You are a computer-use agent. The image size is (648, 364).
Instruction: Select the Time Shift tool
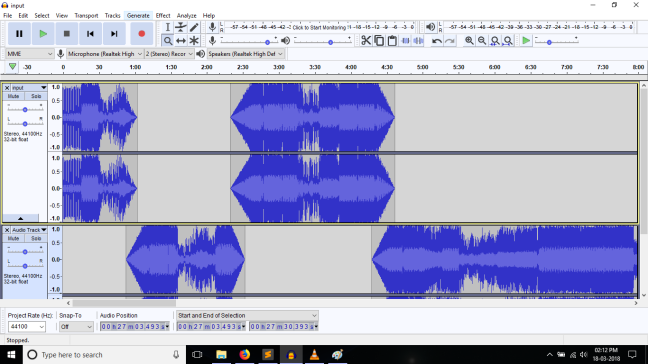(181, 40)
